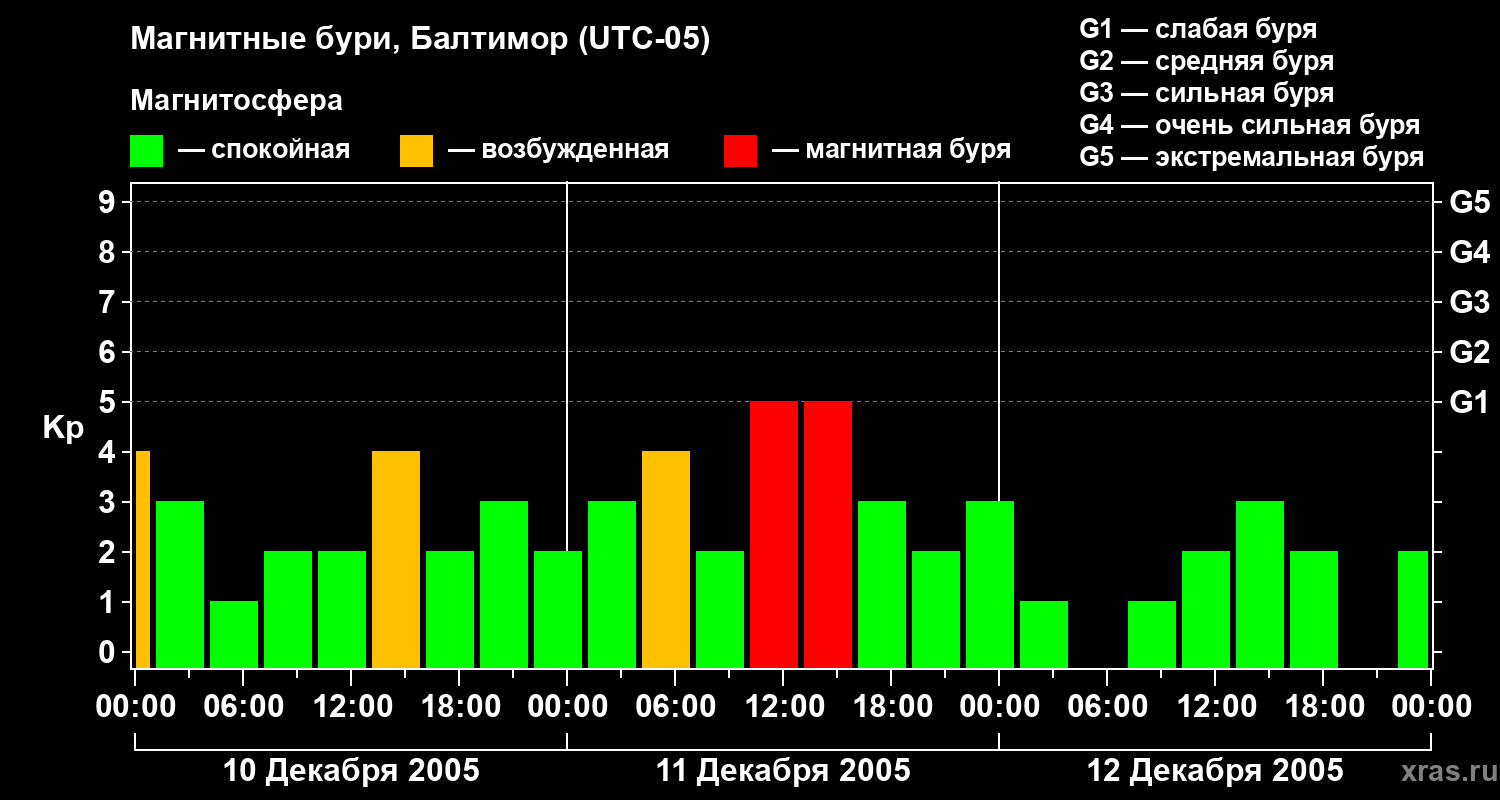Viewport: 1500px width, 800px height.
Task: Select the «G5 — экстремальная буря» legend line
Action: pos(1251,157)
